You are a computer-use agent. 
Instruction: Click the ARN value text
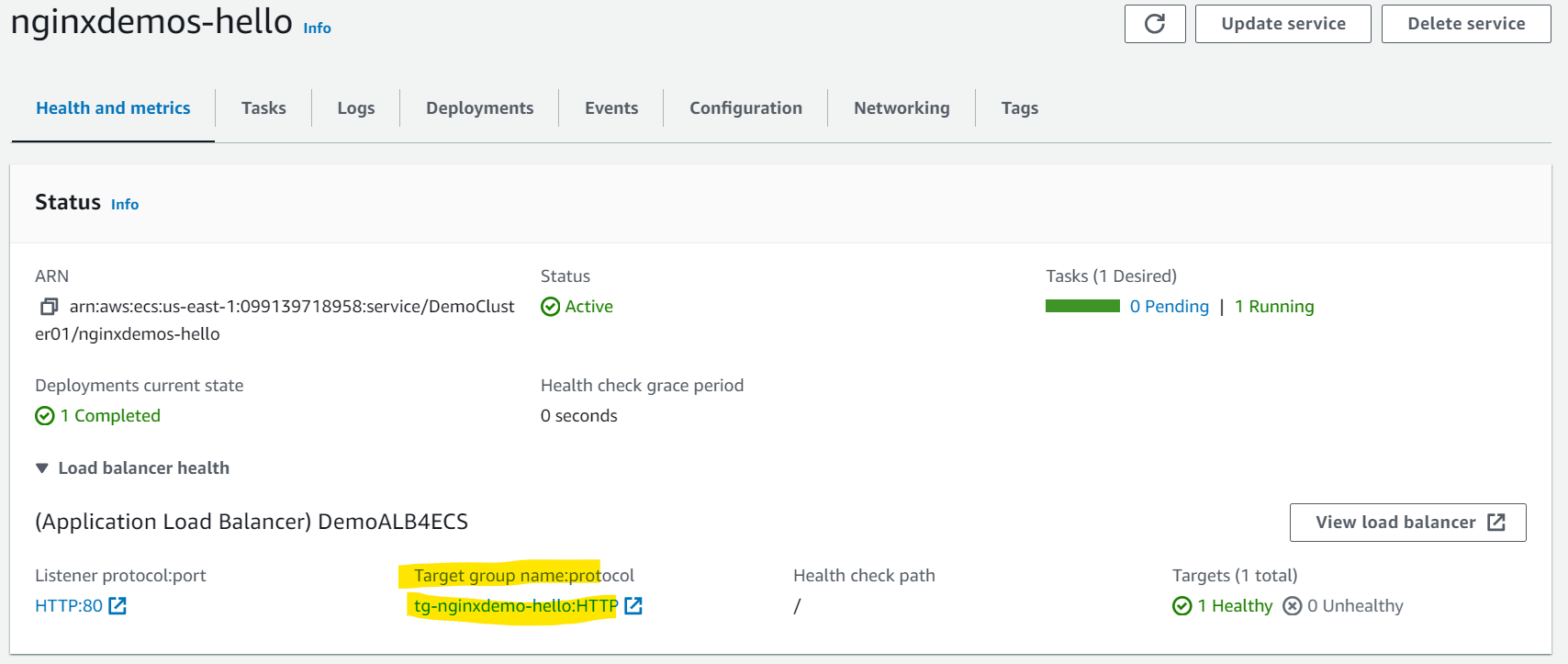pos(274,321)
